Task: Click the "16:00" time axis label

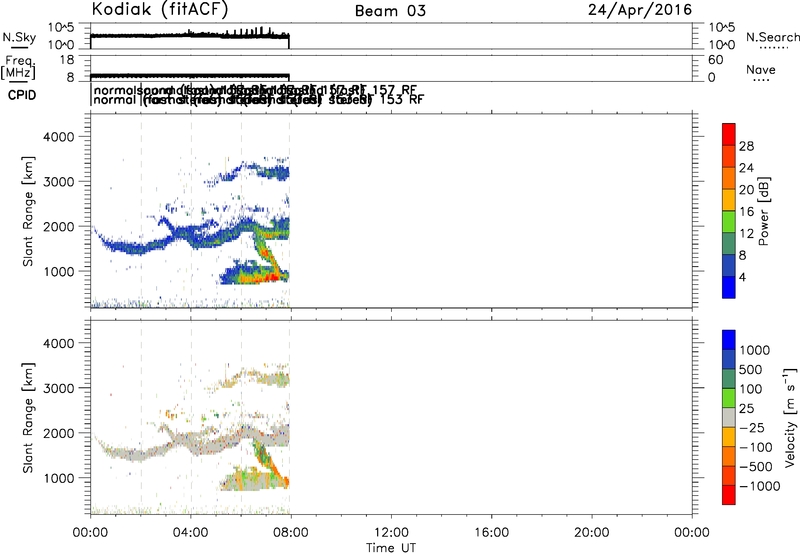Action: point(491,533)
